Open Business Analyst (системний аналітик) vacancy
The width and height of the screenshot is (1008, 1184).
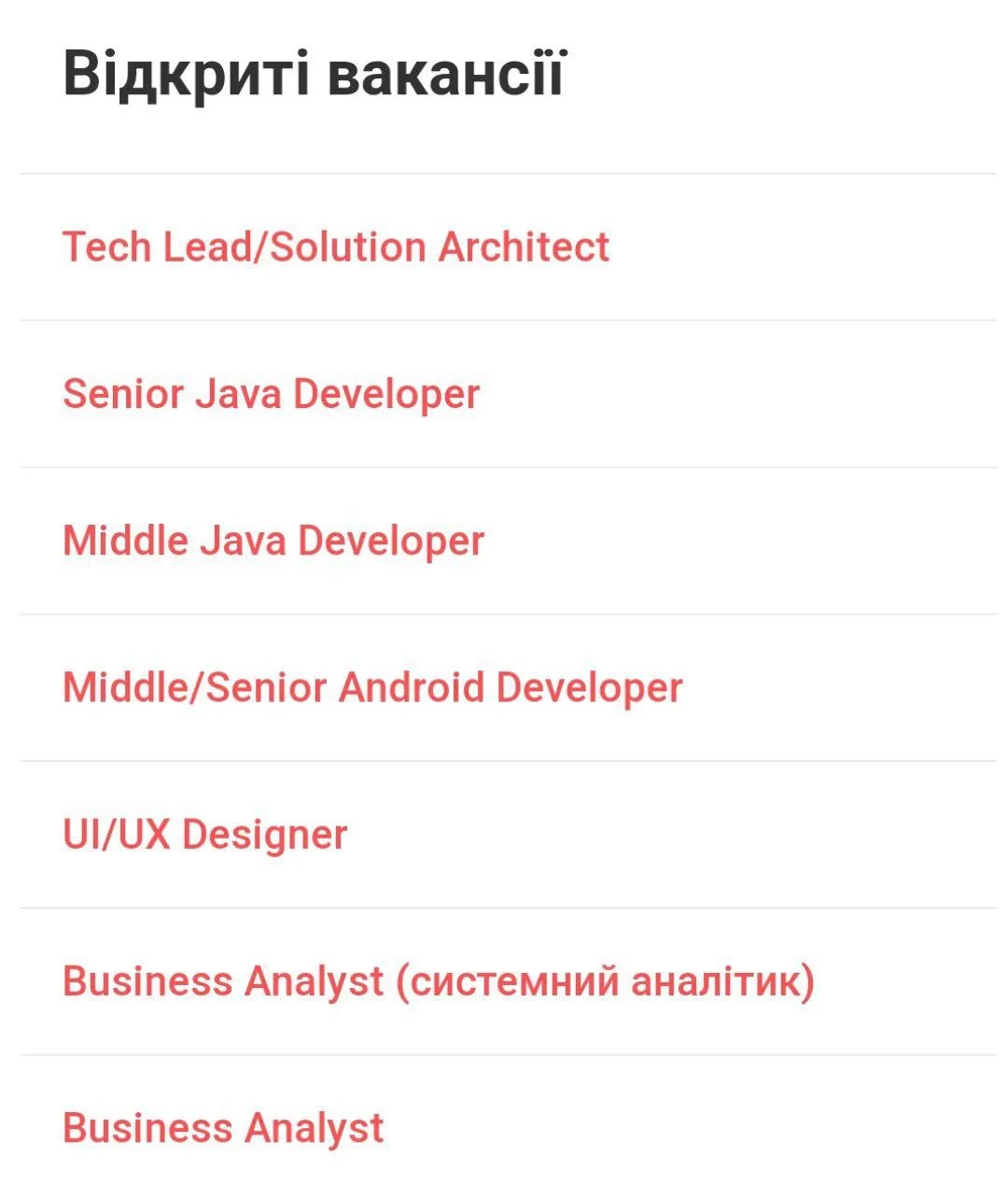[438, 981]
